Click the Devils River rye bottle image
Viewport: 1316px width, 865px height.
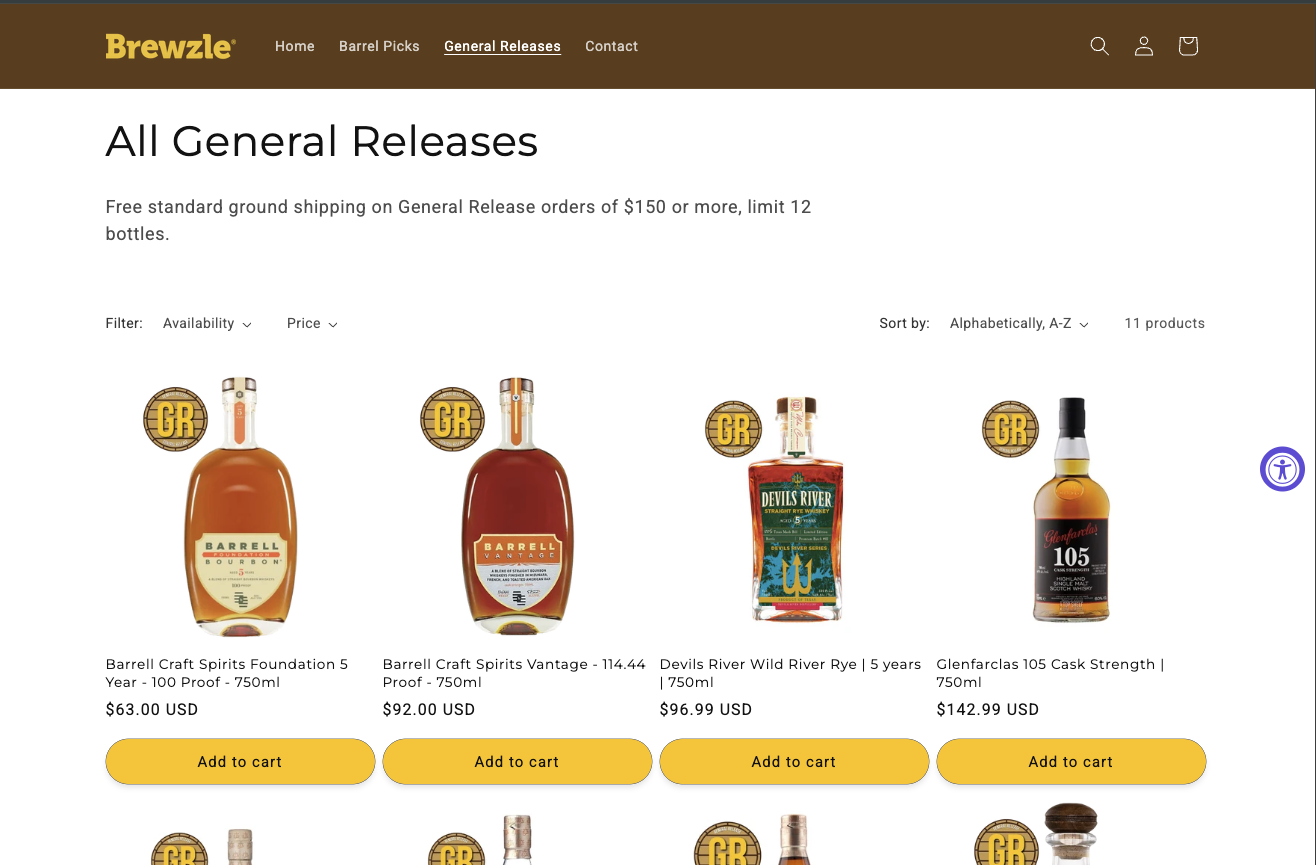[x=795, y=508]
